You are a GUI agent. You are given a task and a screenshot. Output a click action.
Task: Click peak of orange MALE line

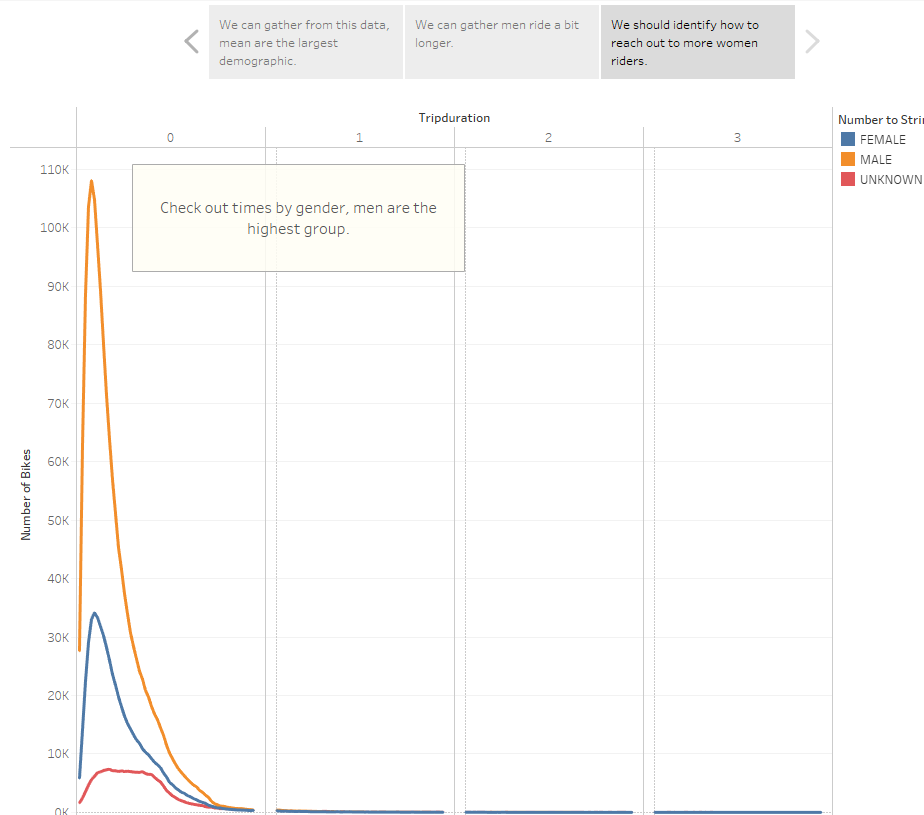click(91, 182)
